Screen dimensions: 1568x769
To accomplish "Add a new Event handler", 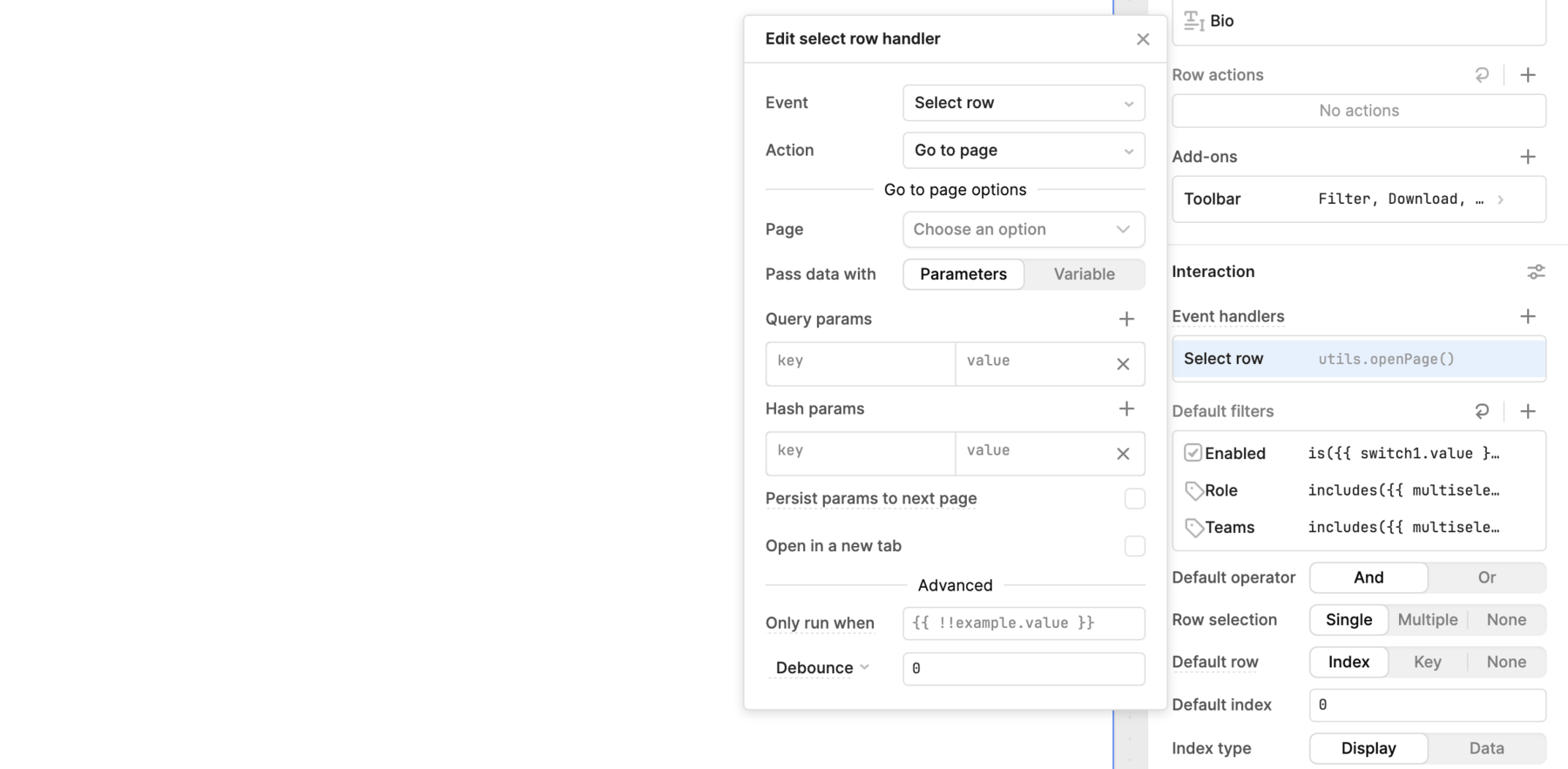I will coord(1528,316).
